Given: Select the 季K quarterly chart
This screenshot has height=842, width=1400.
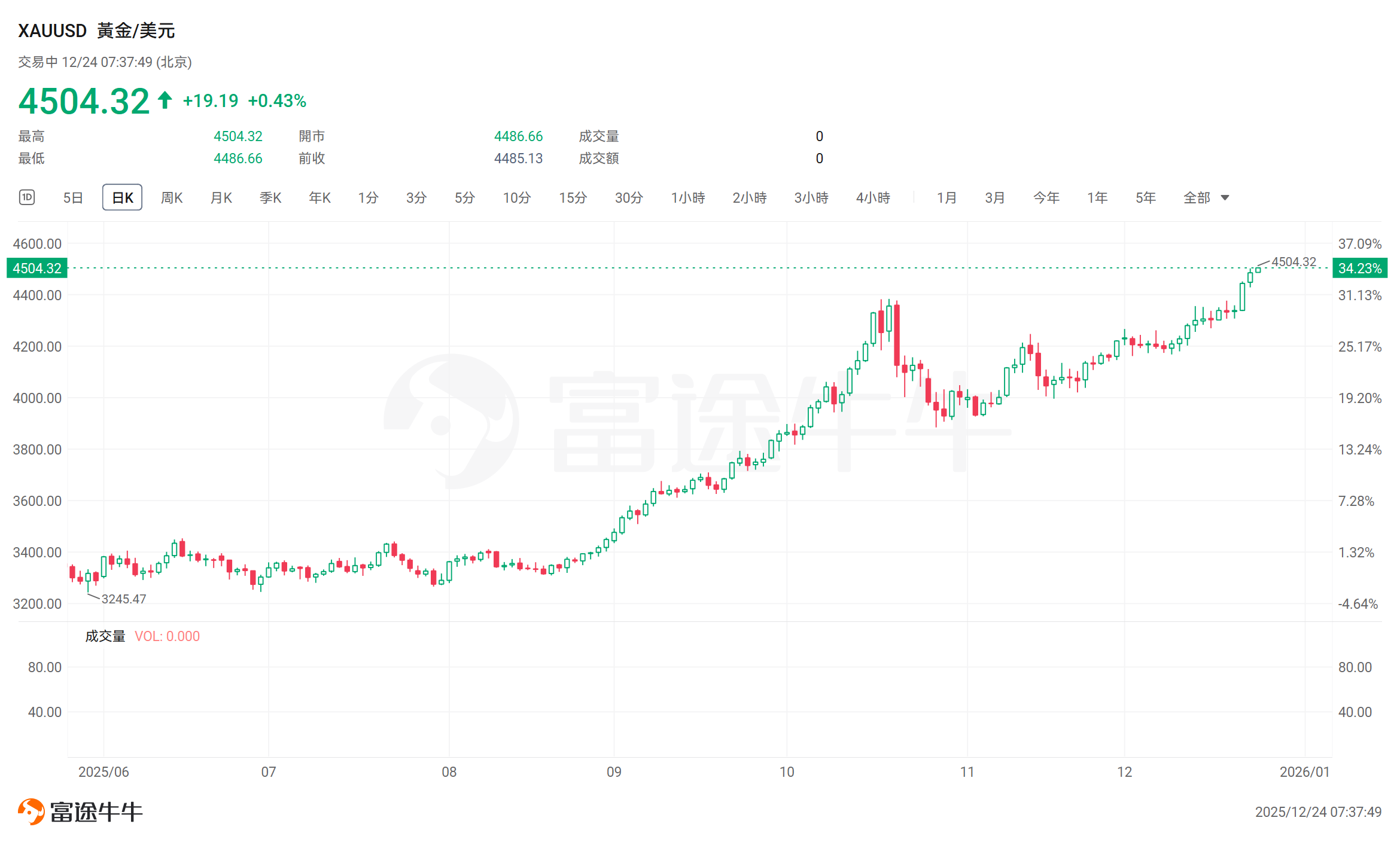Looking at the screenshot, I should (x=270, y=197).
